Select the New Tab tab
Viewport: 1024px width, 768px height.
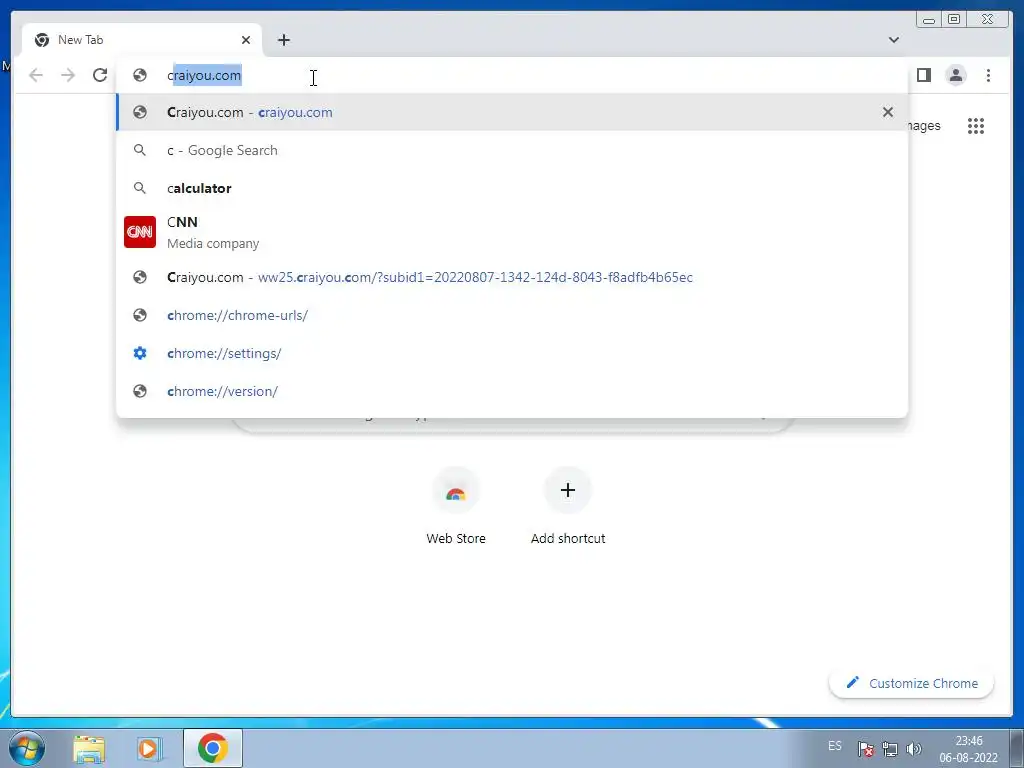pyautogui.click(x=142, y=40)
